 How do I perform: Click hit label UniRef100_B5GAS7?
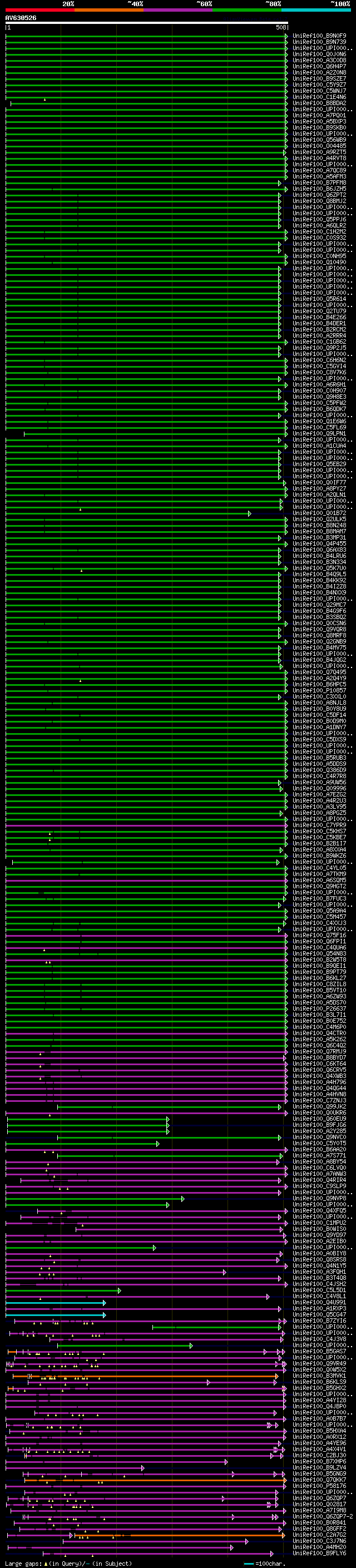coord(319,1351)
